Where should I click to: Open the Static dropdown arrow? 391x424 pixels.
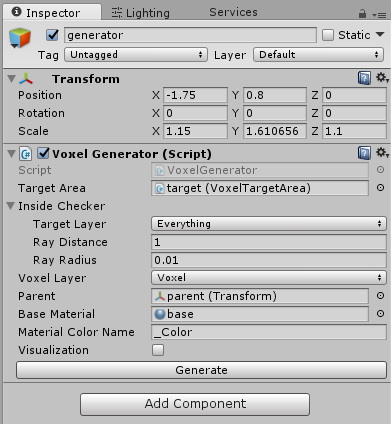(x=380, y=34)
